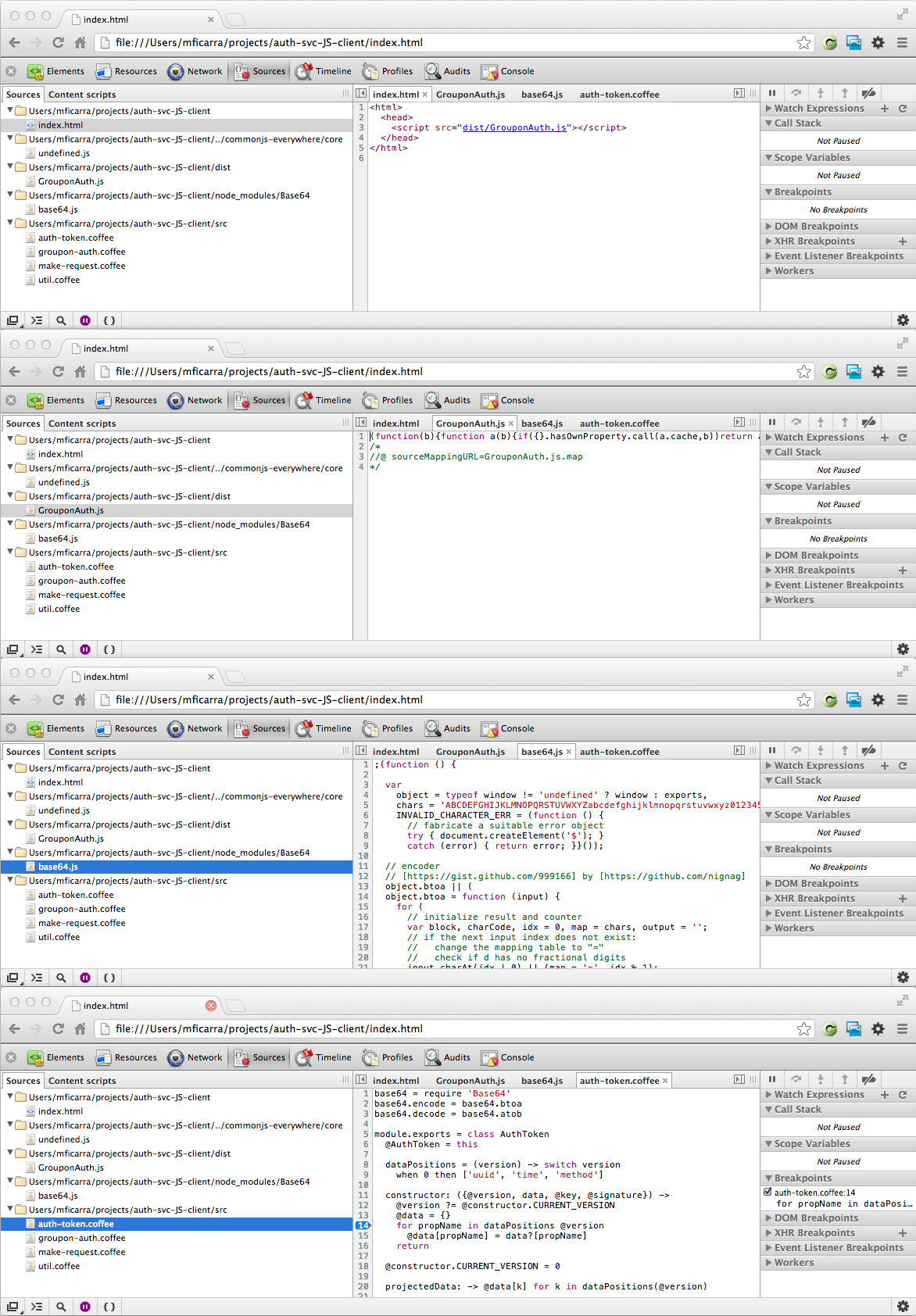The height and width of the screenshot is (1316, 916).
Task: Deactivate all breakpoints in window showing auth-token.coffee code
Action: (x=869, y=1079)
